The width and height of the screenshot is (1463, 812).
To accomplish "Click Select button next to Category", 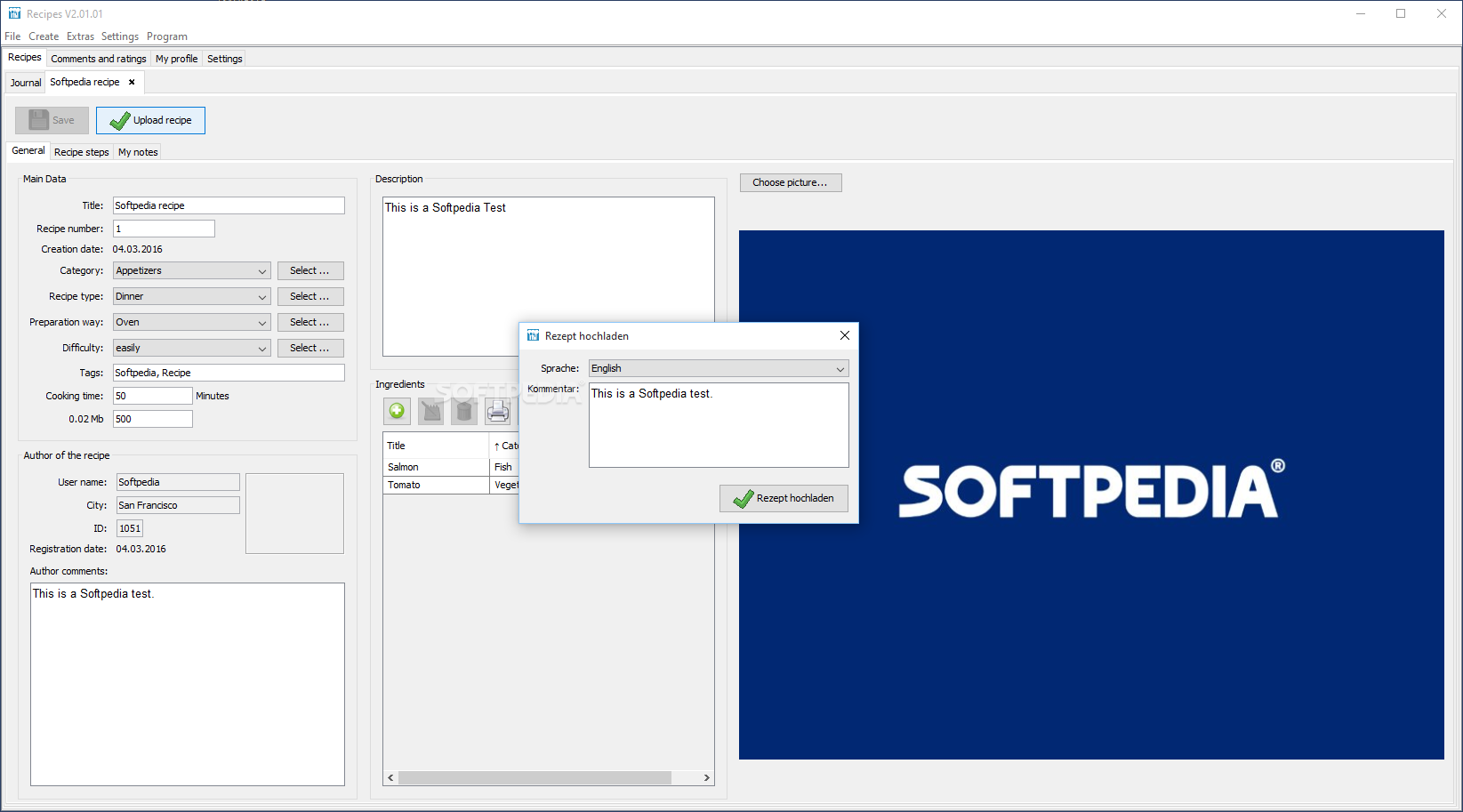I will 310,270.
